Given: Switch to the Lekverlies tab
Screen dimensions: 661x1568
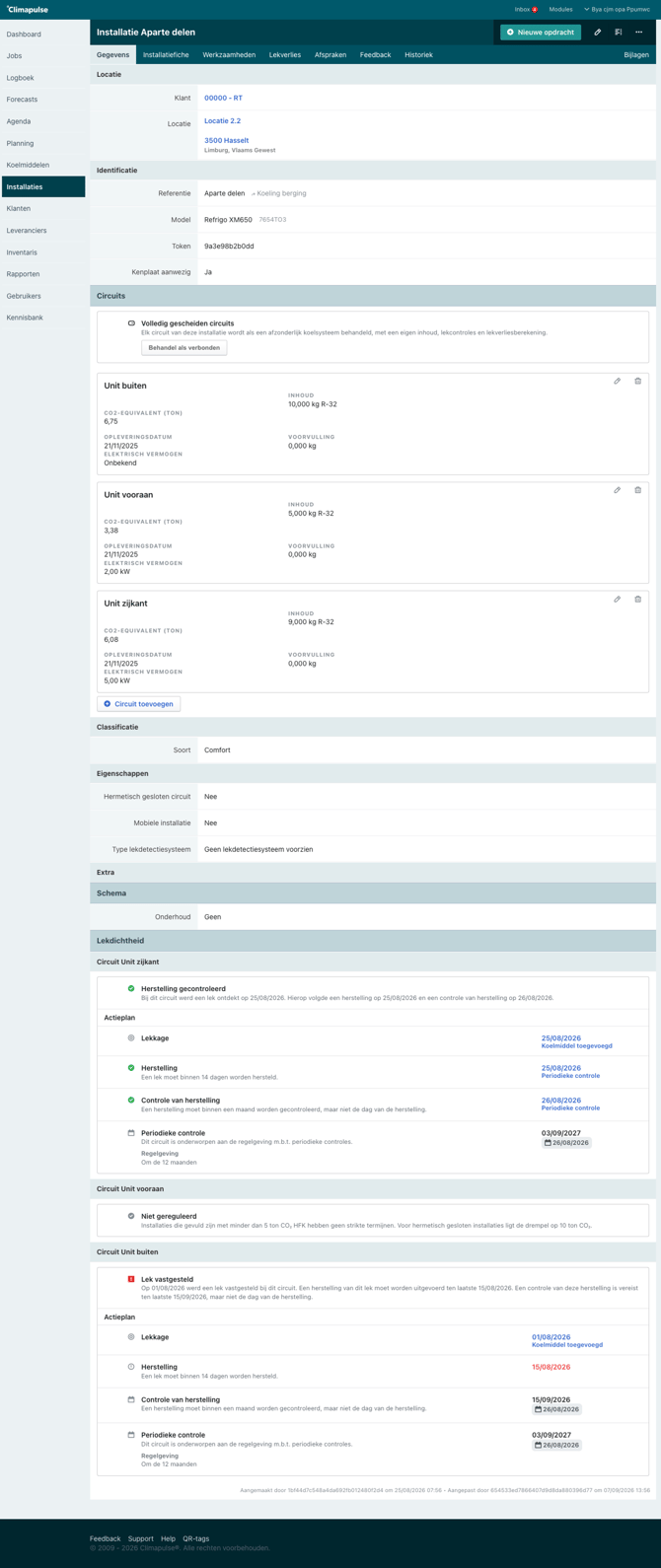Looking at the screenshot, I should click(x=285, y=55).
